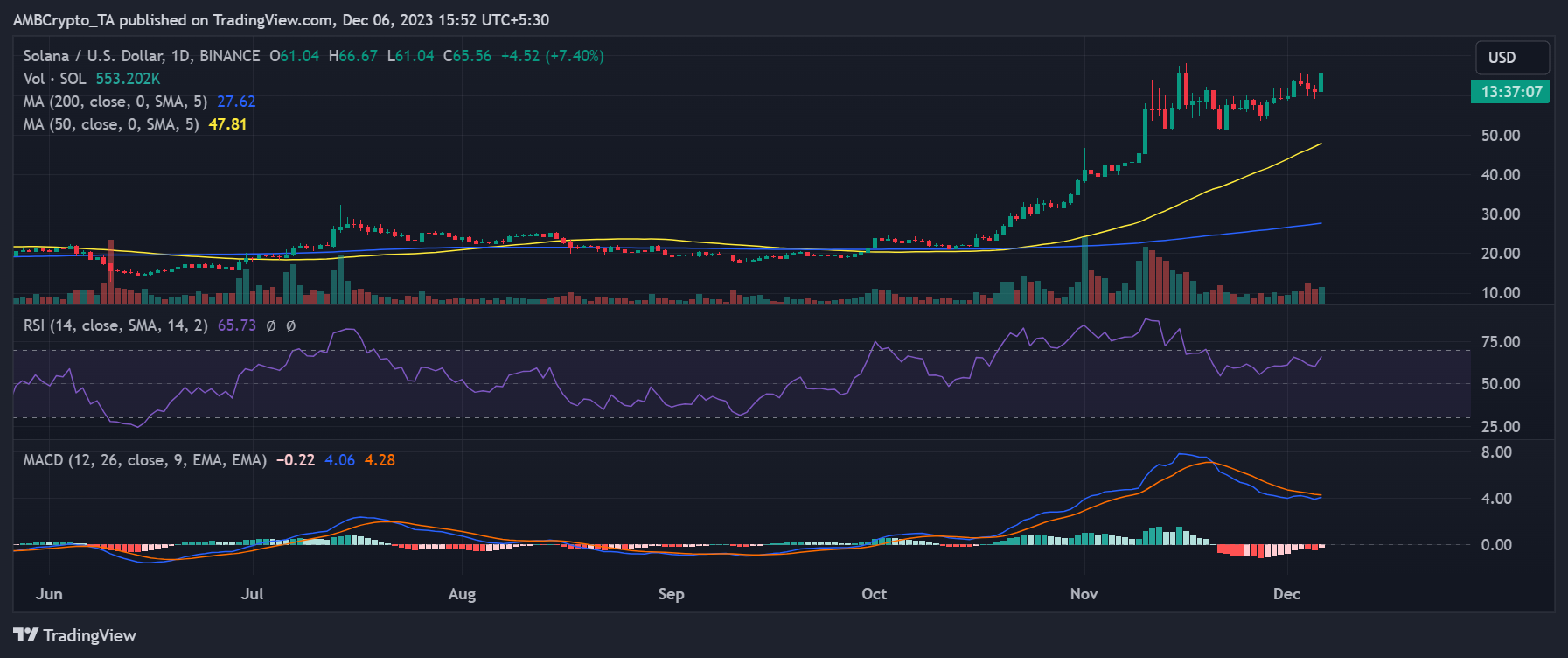
Task: Click the close value C65.56
Action: click(x=467, y=56)
